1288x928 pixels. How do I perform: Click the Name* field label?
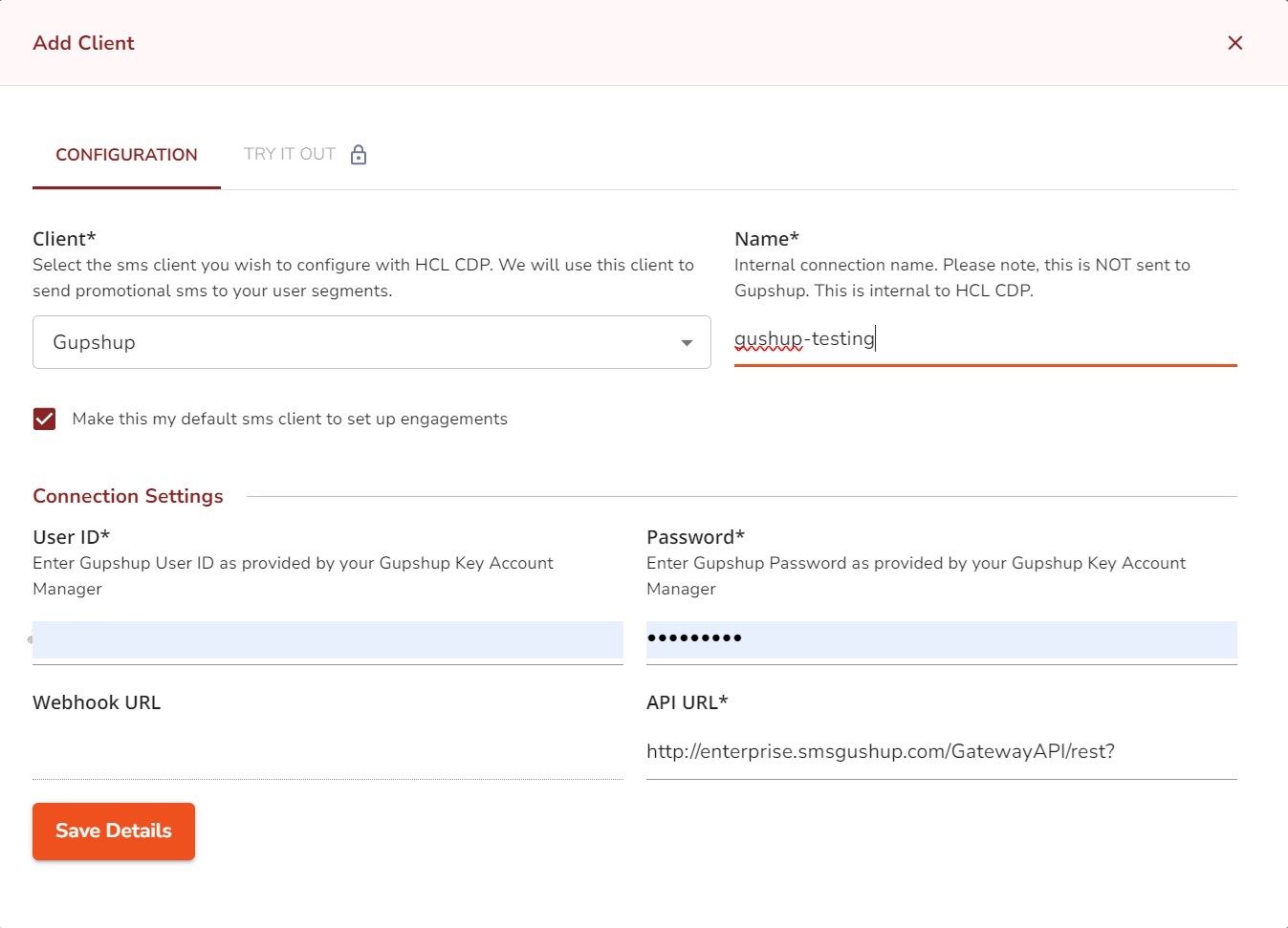tap(766, 239)
